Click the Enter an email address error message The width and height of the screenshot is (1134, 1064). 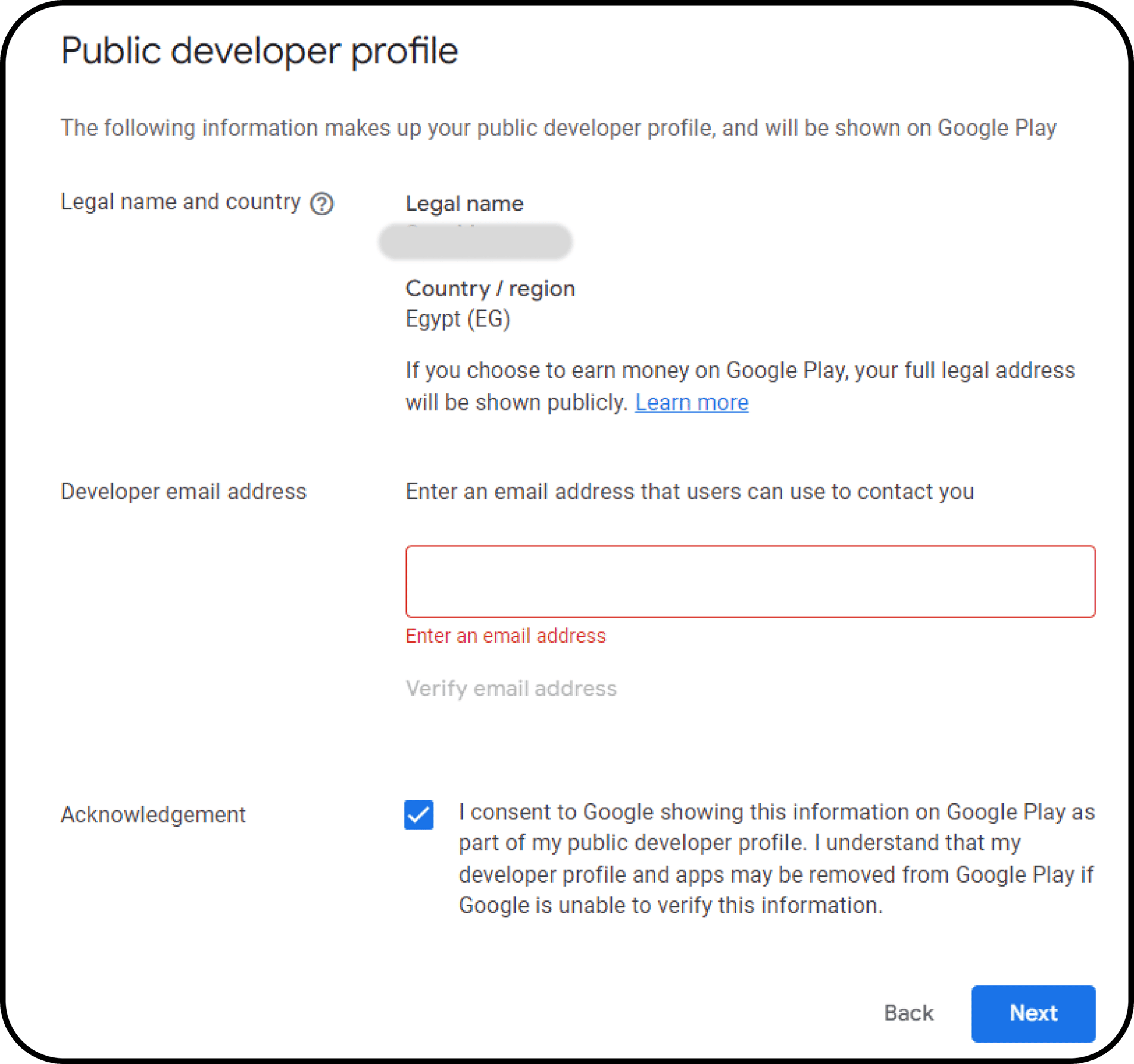pyautogui.click(x=505, y=636)
